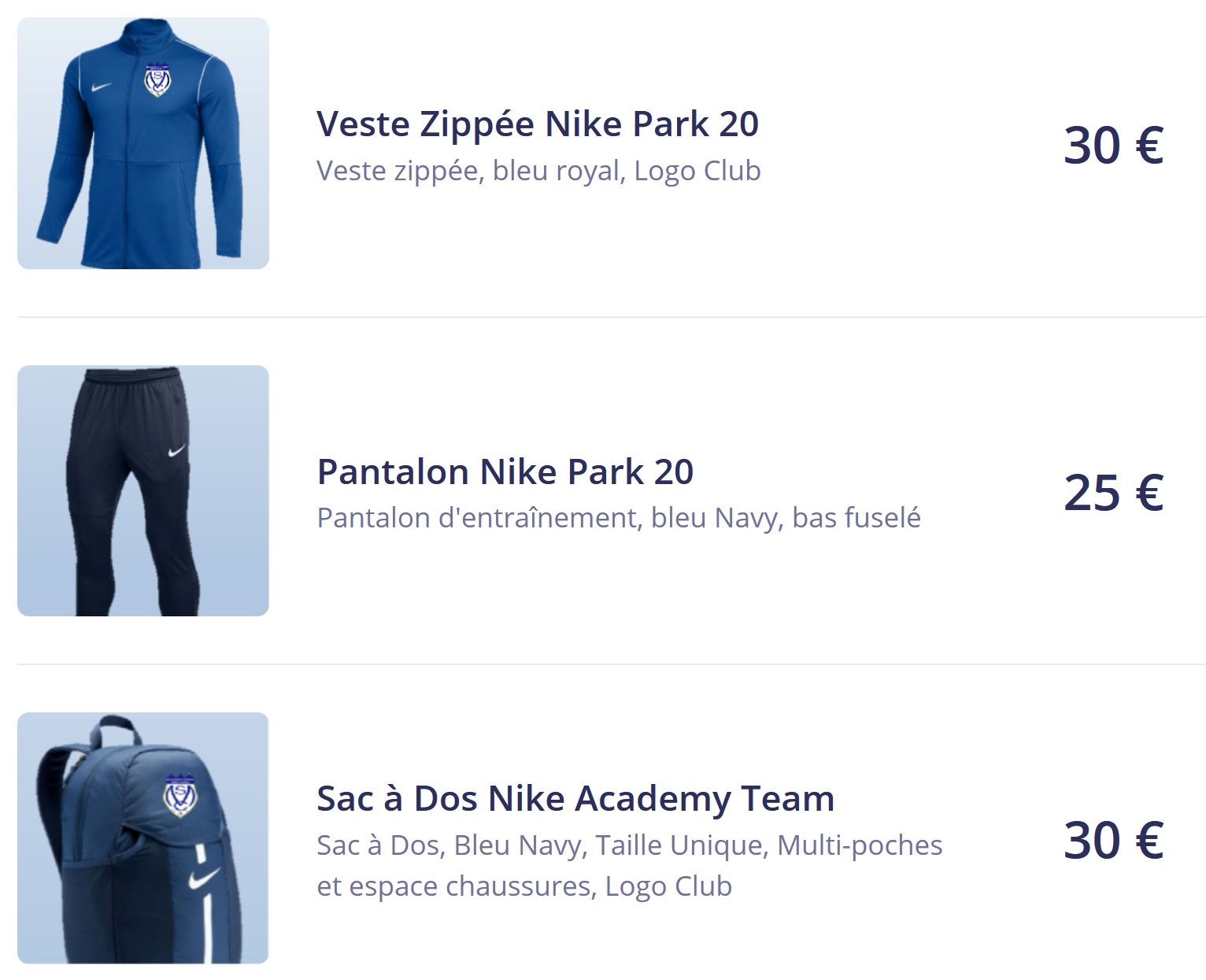Click the backpack's 30 € price
This screenshot has height=980, width=1206.
1113,840
